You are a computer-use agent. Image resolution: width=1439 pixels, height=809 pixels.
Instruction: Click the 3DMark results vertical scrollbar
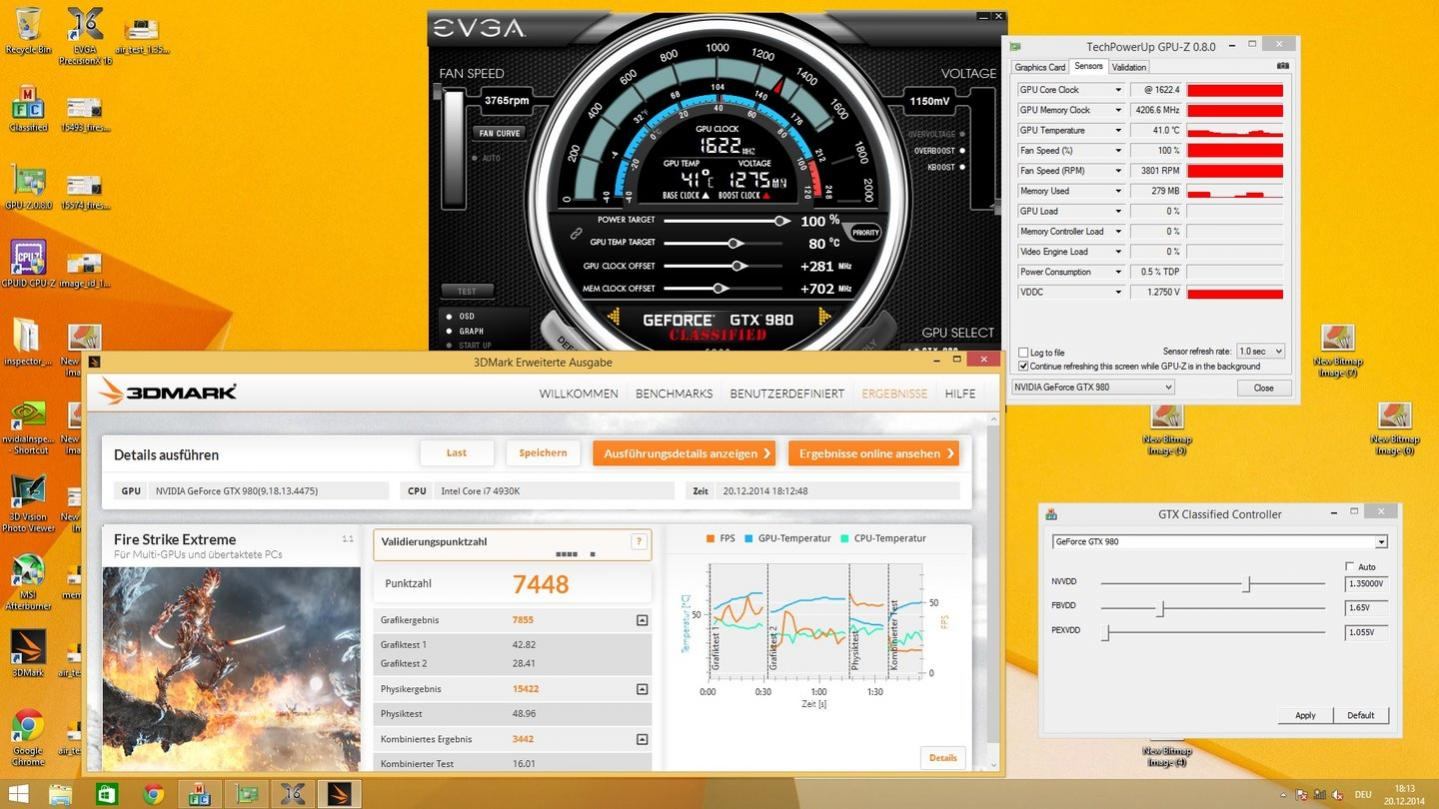point(993,592)
